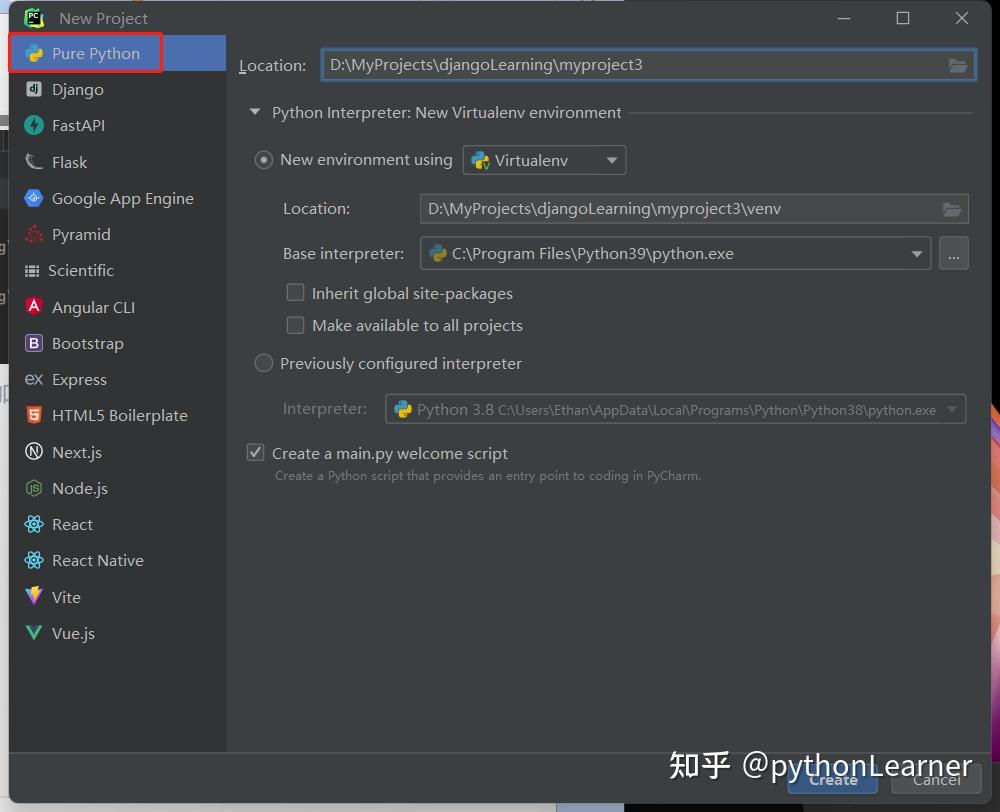Click the Create button

pyautogui.click(x=832, y=780)
